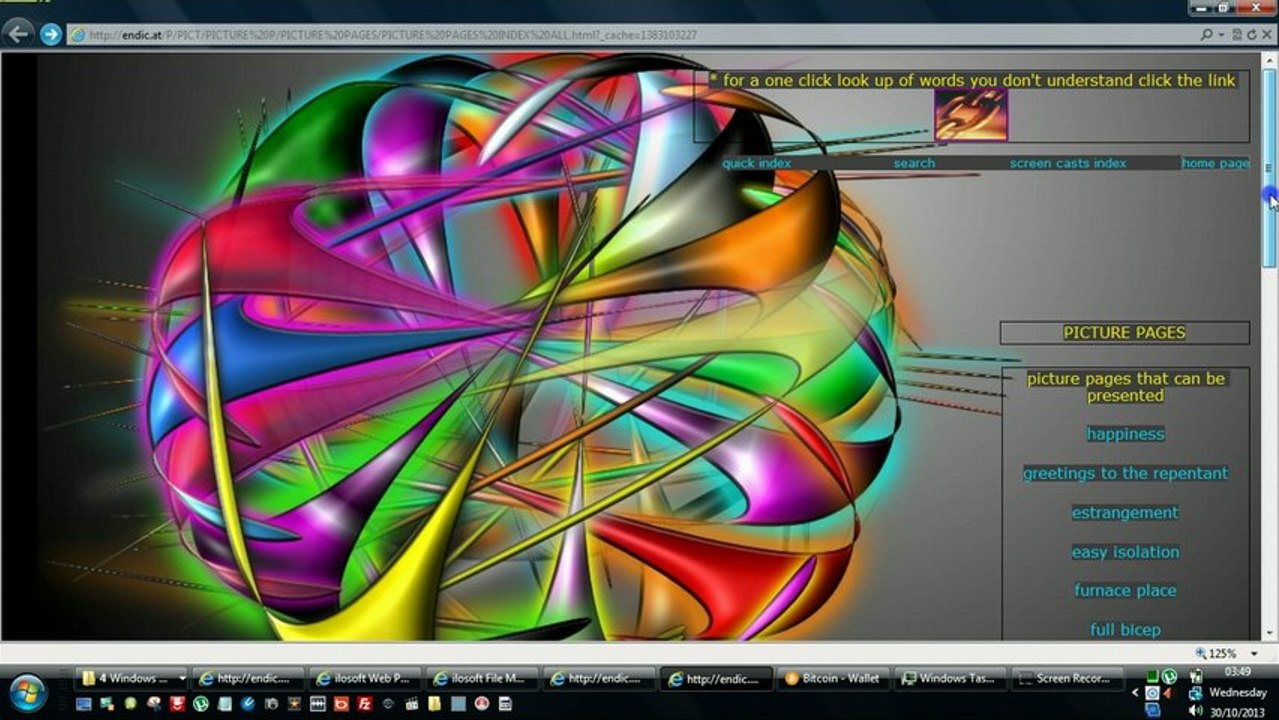Viewport: 1279px width, 720px height.
Task: Open the happiness picture page link
Action: (x=1125, y=434)
